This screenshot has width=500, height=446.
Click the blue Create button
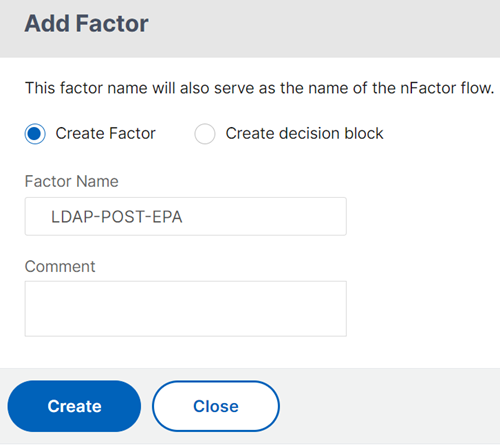click(74, 406)
